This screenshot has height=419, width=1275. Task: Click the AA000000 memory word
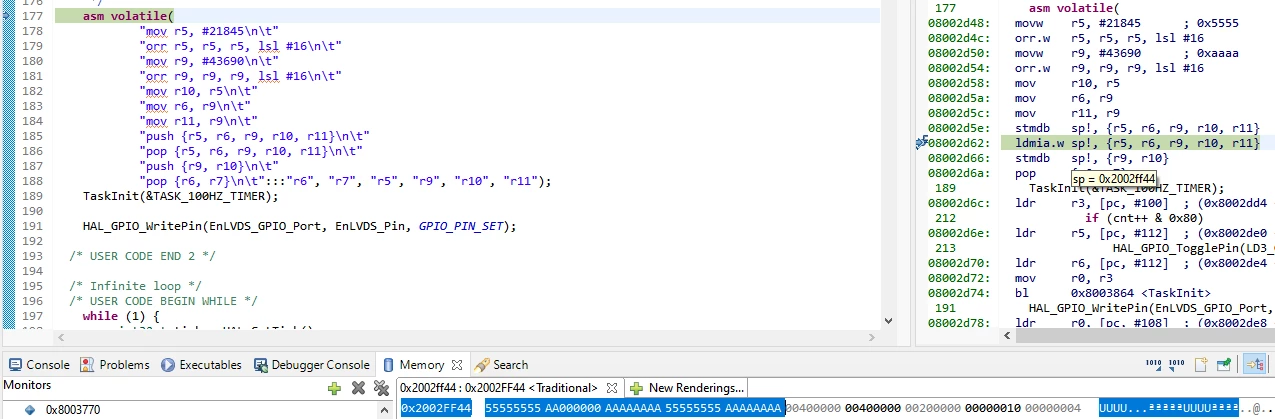coord(572,408)
